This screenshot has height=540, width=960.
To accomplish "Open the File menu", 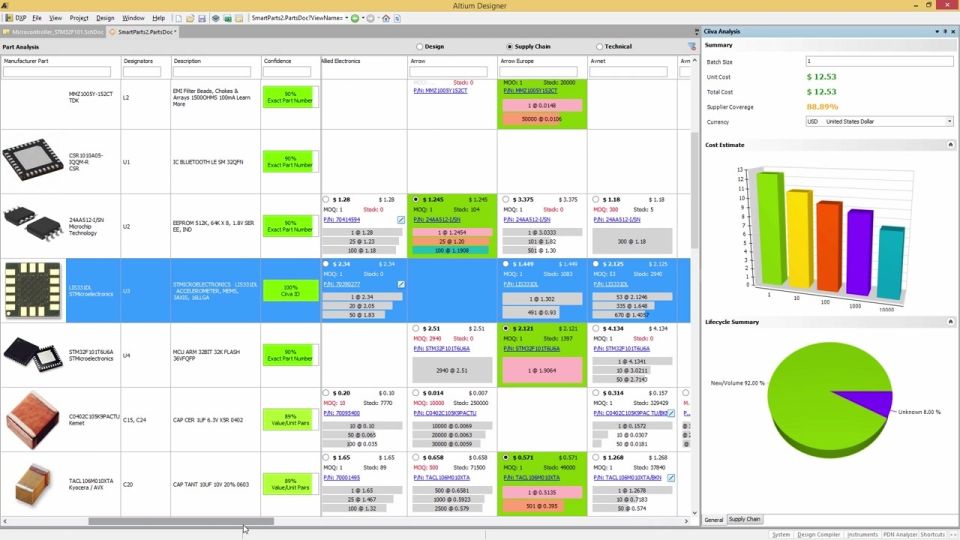I will tap(37, 18).
